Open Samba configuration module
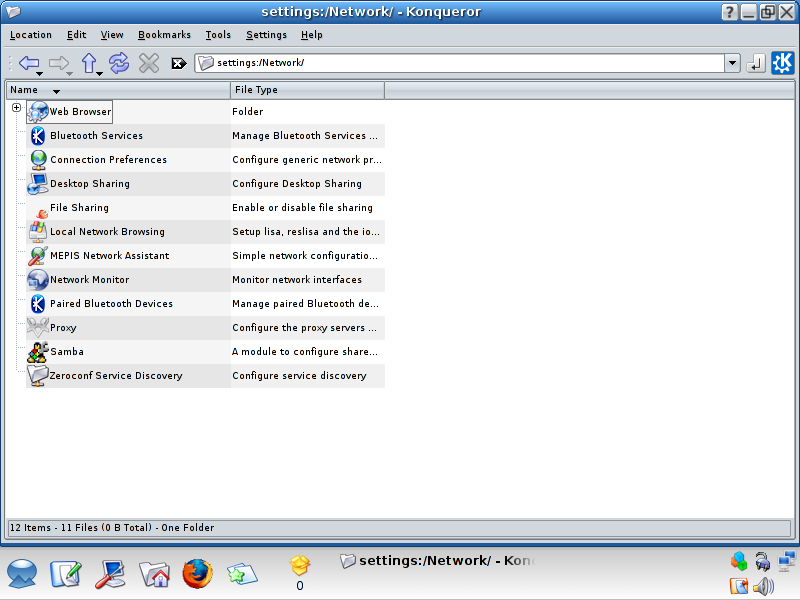The width and height of the screenshot is (800, 600). coord(67,352)
